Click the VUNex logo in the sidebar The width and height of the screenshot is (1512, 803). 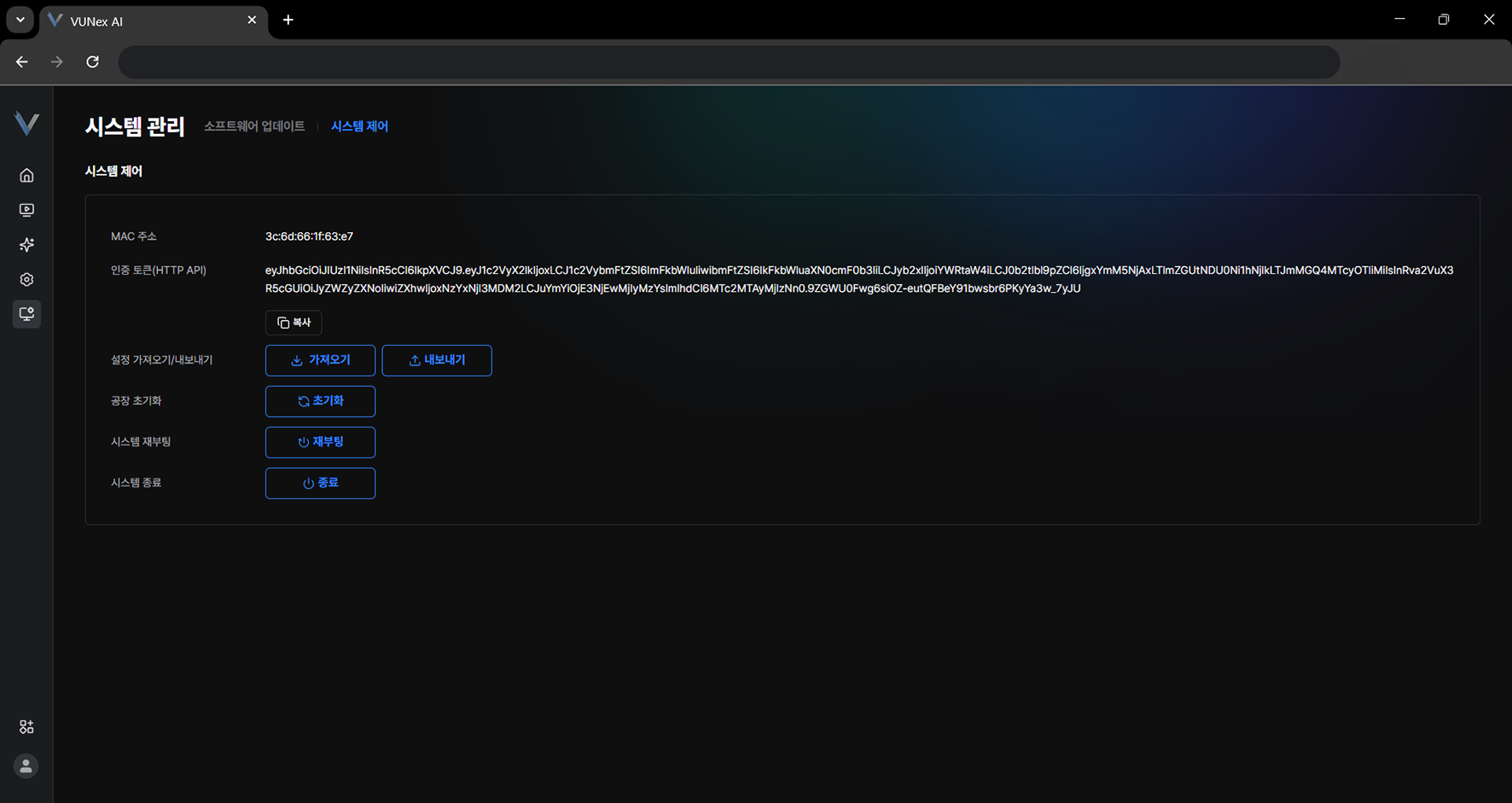(x=26, y=124)
